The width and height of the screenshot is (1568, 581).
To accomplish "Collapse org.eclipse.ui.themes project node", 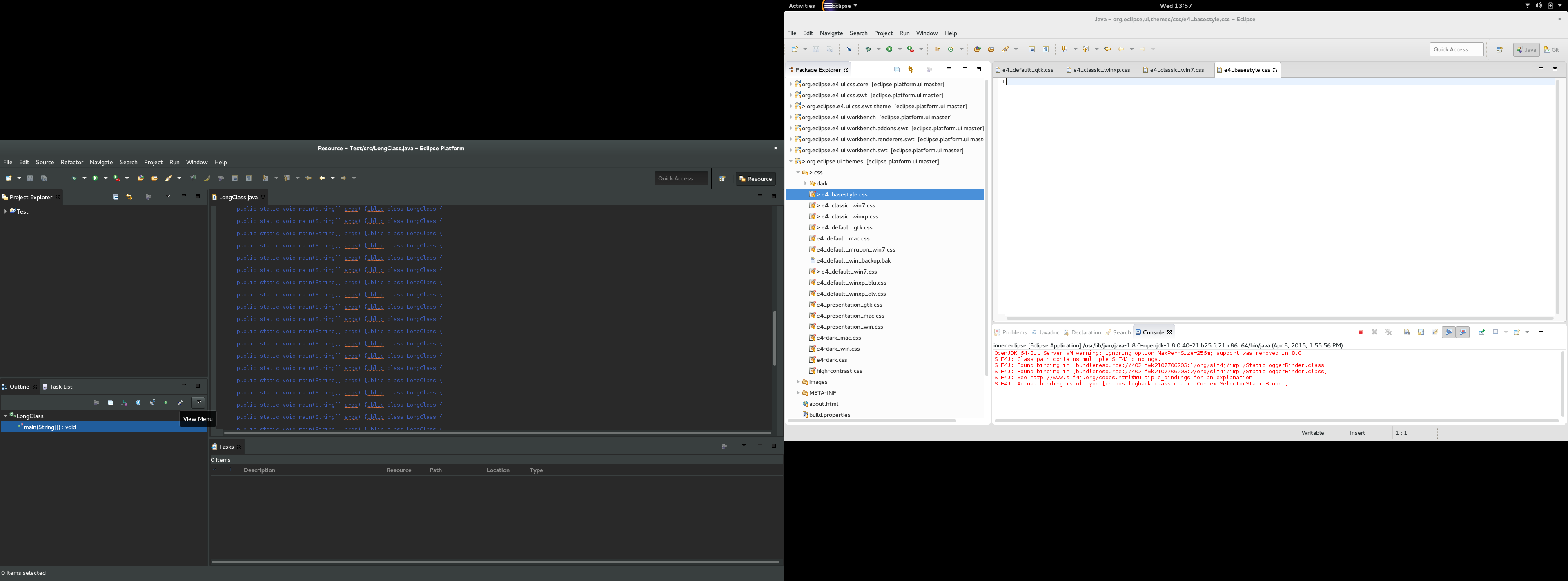I will tap(791, 162).
